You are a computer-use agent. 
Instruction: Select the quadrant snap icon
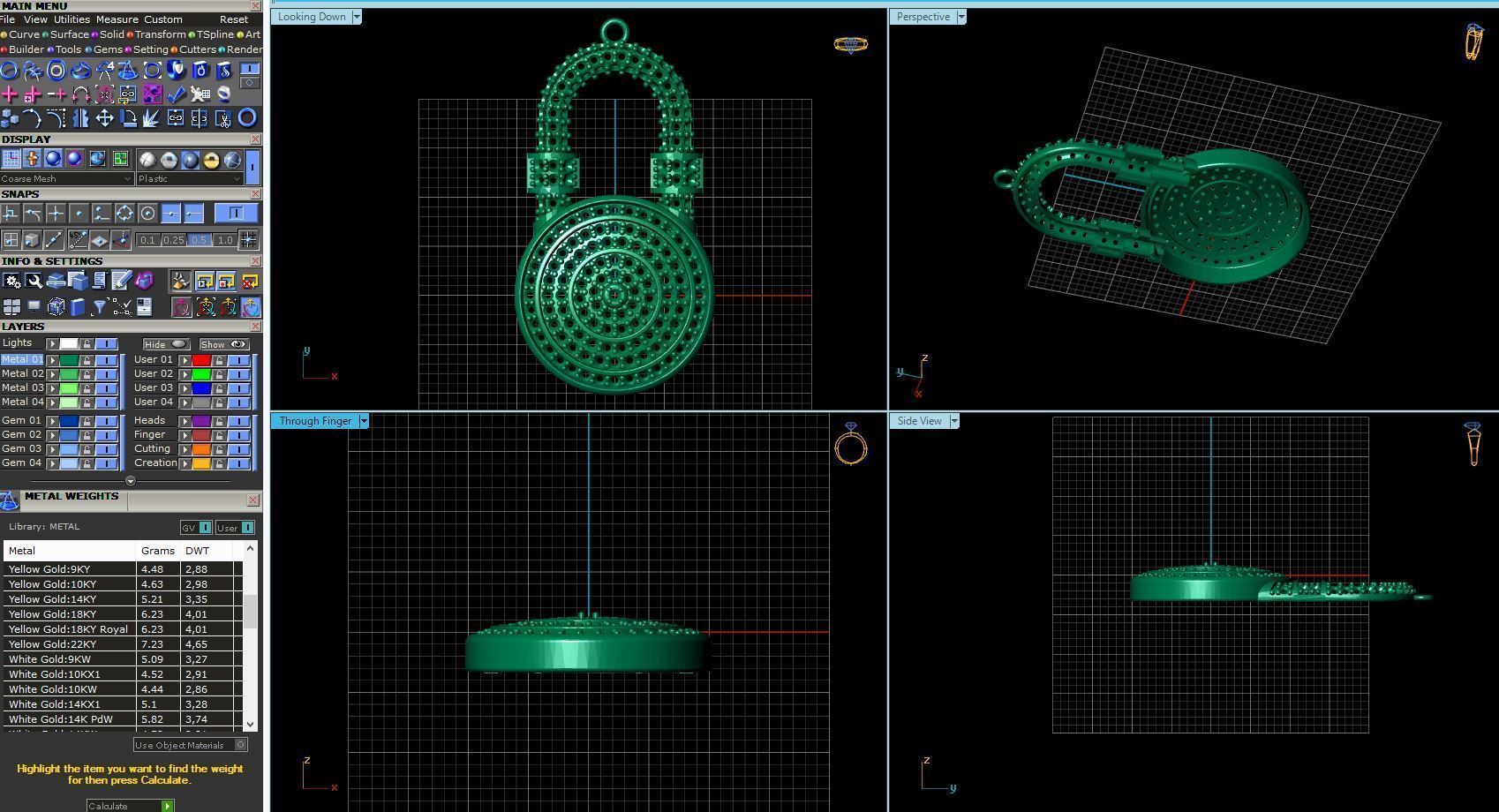pos(124,213)
